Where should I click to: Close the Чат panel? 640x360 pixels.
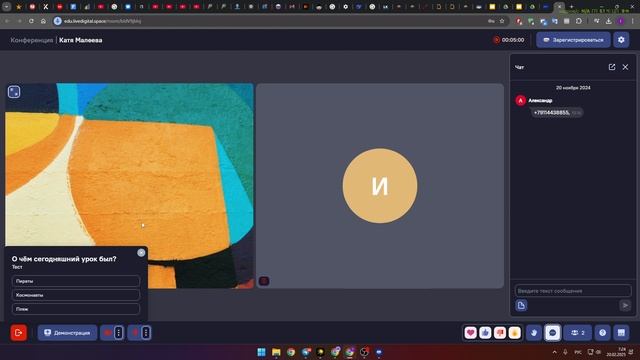[625, 67]
